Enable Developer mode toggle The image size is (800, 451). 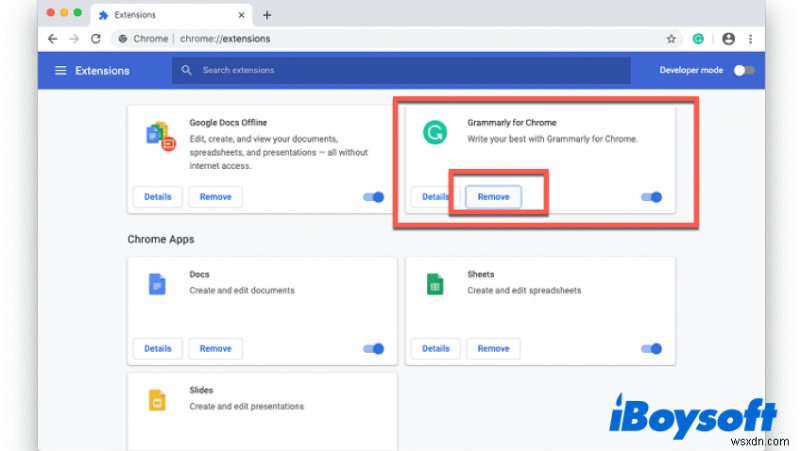[x=743, y=70]
